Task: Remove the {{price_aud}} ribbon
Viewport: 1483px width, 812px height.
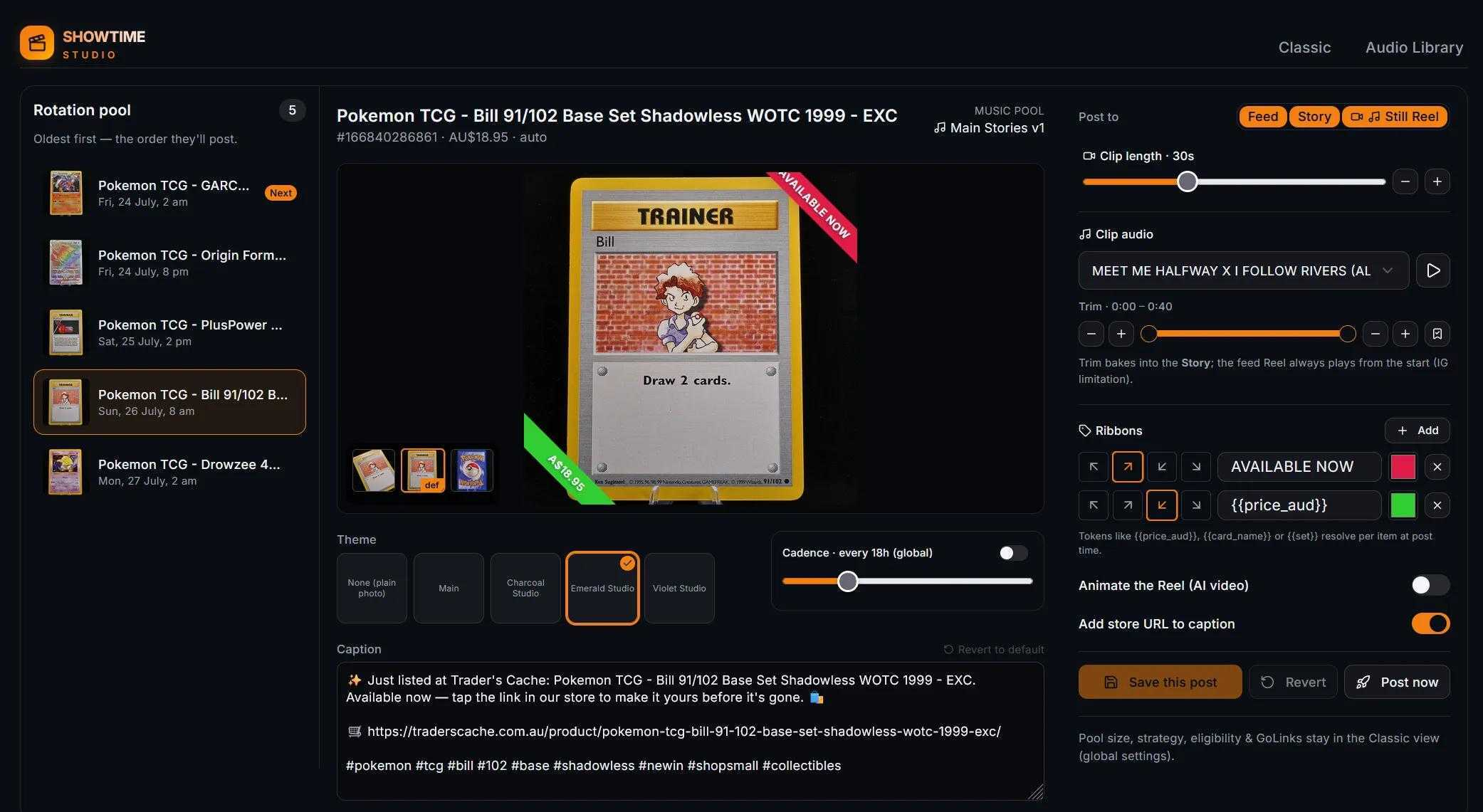Action: 1437,505
